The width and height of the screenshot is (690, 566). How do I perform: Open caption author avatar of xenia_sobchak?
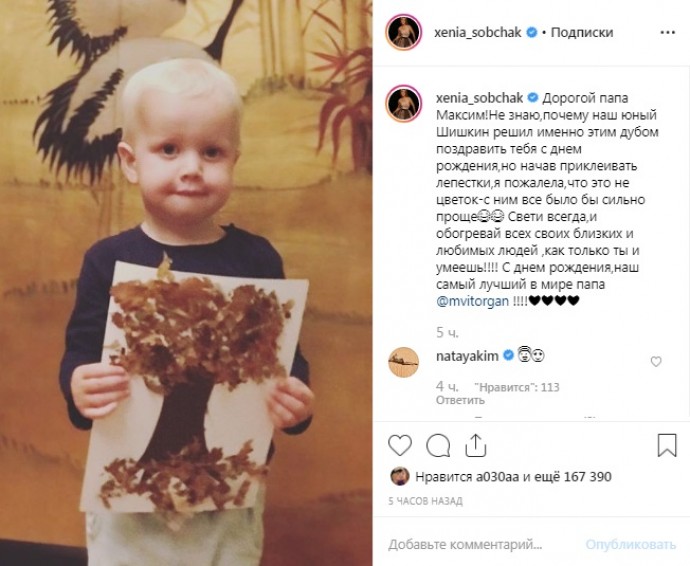(404, 104)
